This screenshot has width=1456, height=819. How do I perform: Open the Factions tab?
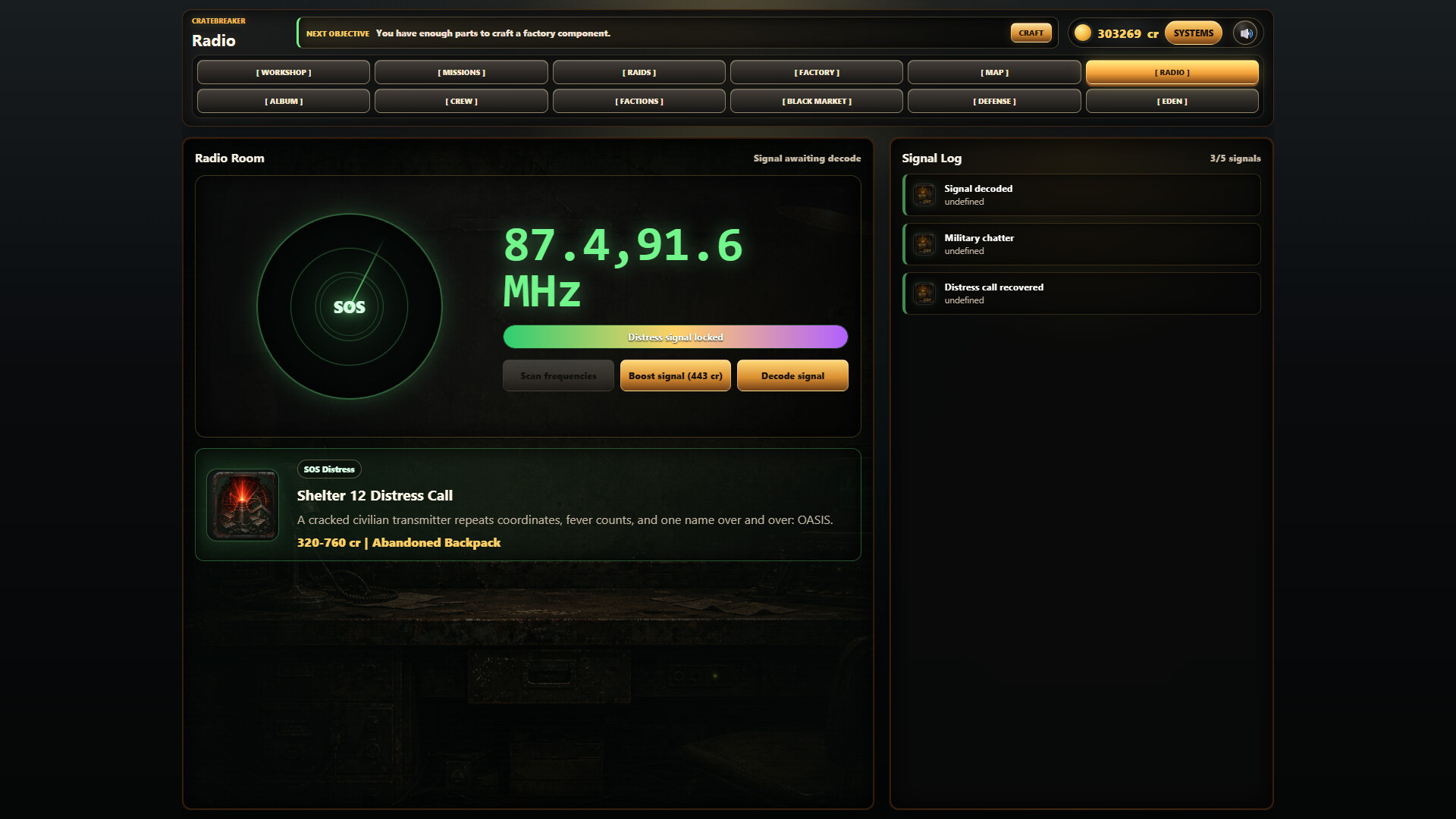[639, 102]
